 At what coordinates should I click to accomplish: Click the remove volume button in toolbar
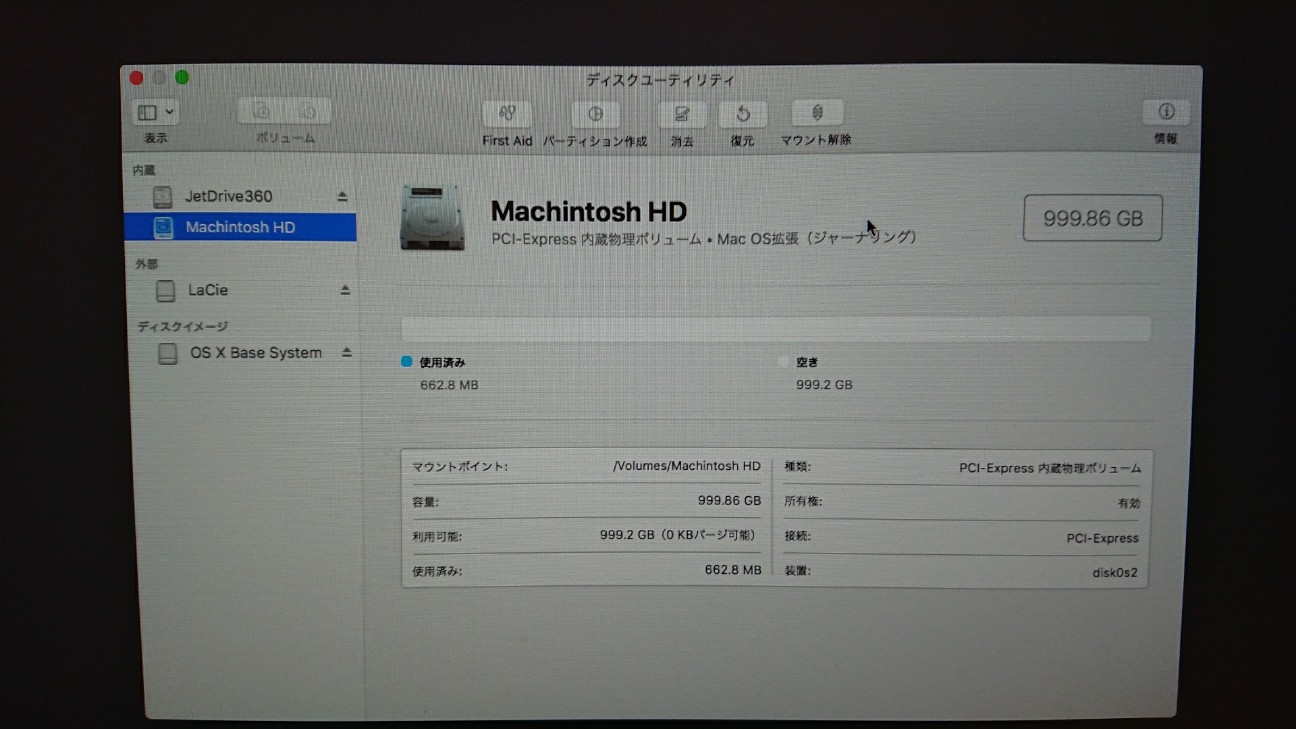point(308,111)
